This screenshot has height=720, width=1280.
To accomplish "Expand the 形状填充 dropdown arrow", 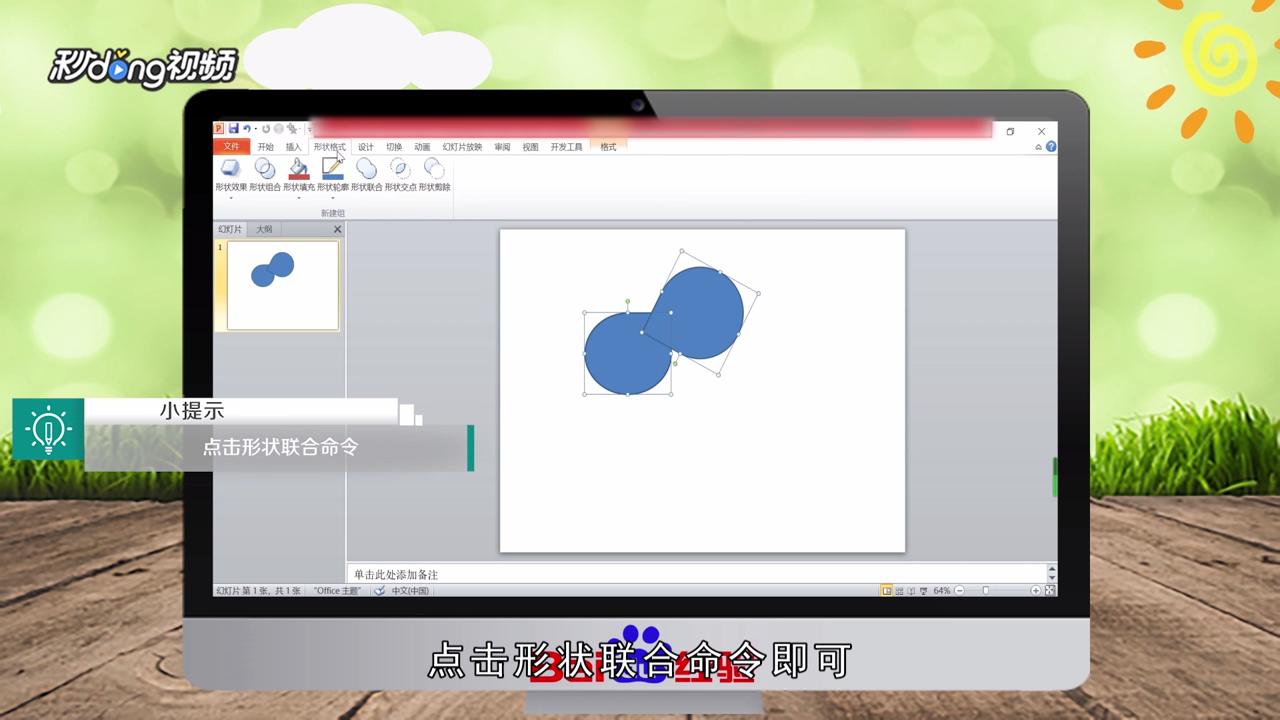I will (299, 198).
